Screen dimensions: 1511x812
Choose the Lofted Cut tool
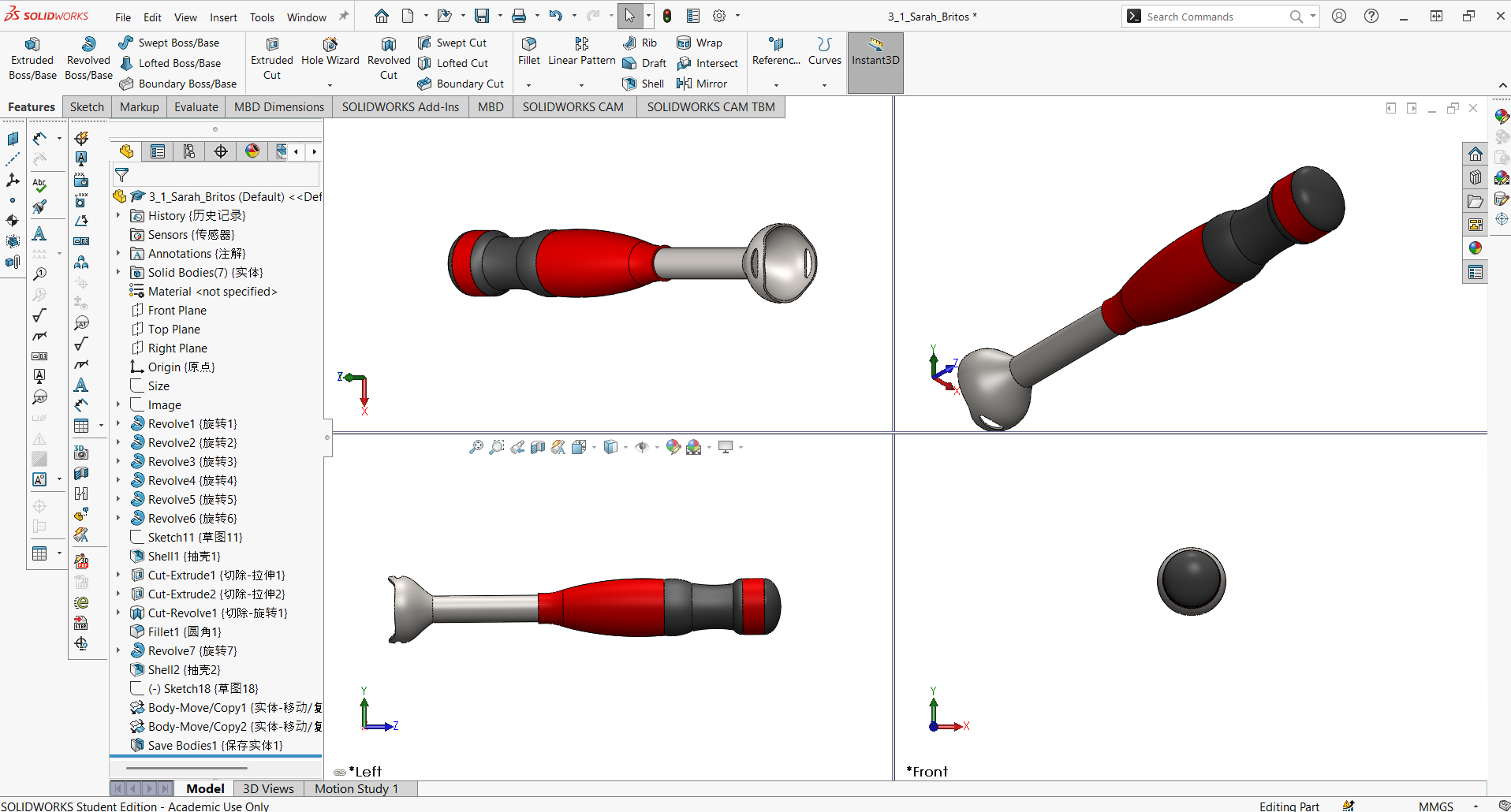[x=453, y=63]
